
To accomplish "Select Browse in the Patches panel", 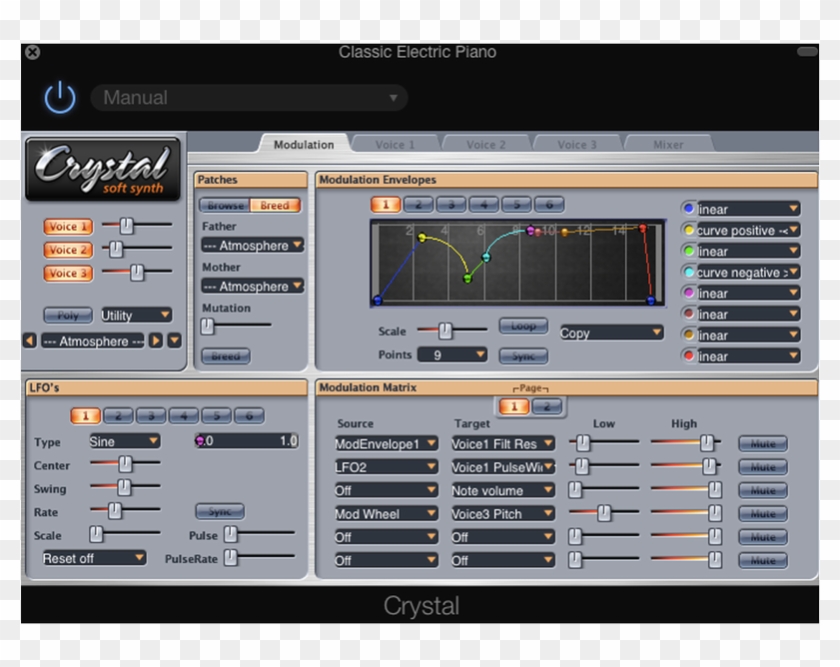I will pos(225,205).
